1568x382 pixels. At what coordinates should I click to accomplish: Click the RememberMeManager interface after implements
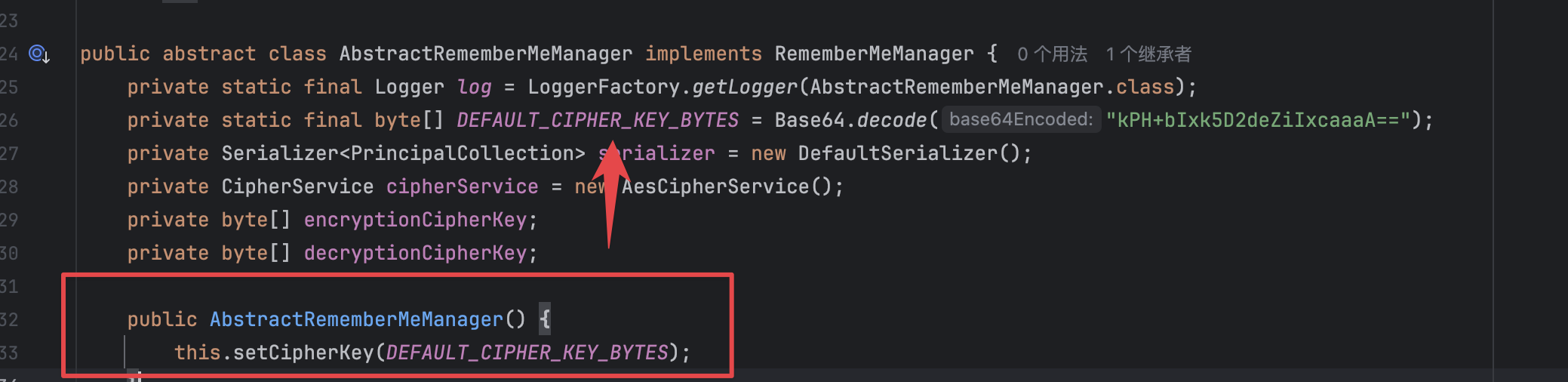[874, 54]
